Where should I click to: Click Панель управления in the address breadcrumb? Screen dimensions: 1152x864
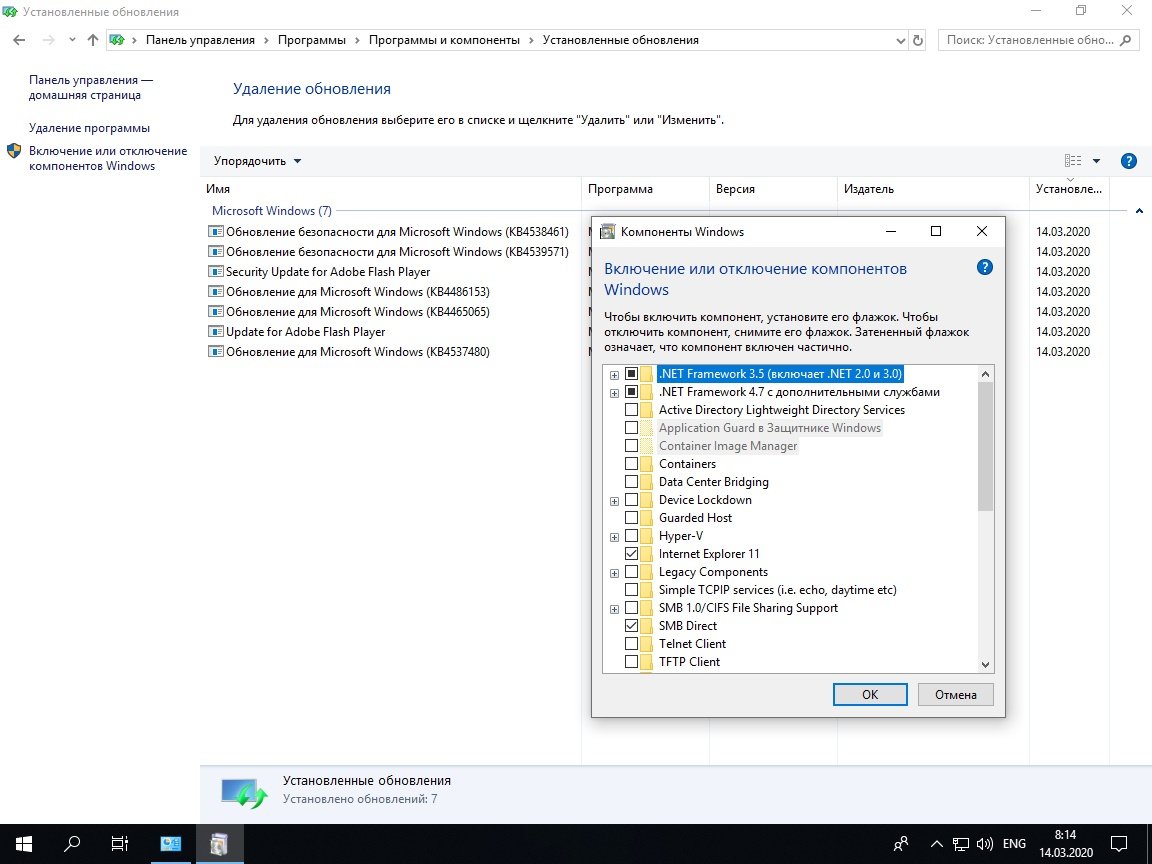click(200, 40)
